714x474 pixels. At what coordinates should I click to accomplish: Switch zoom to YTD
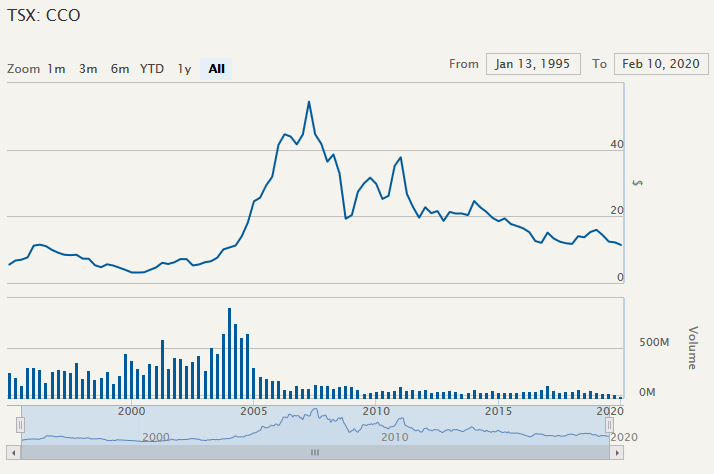point(152,69)
